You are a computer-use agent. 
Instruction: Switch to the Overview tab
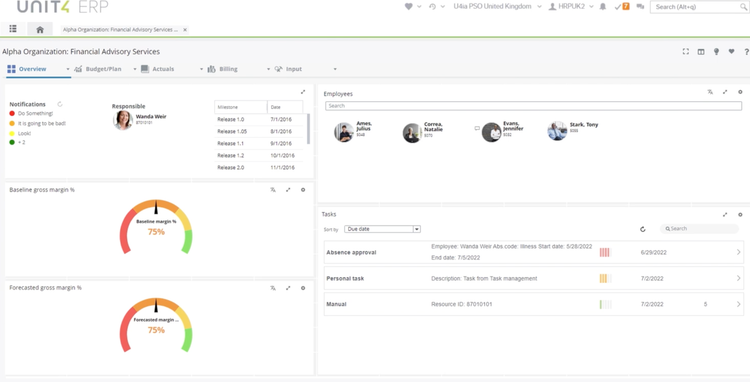(x=27, y=69)
